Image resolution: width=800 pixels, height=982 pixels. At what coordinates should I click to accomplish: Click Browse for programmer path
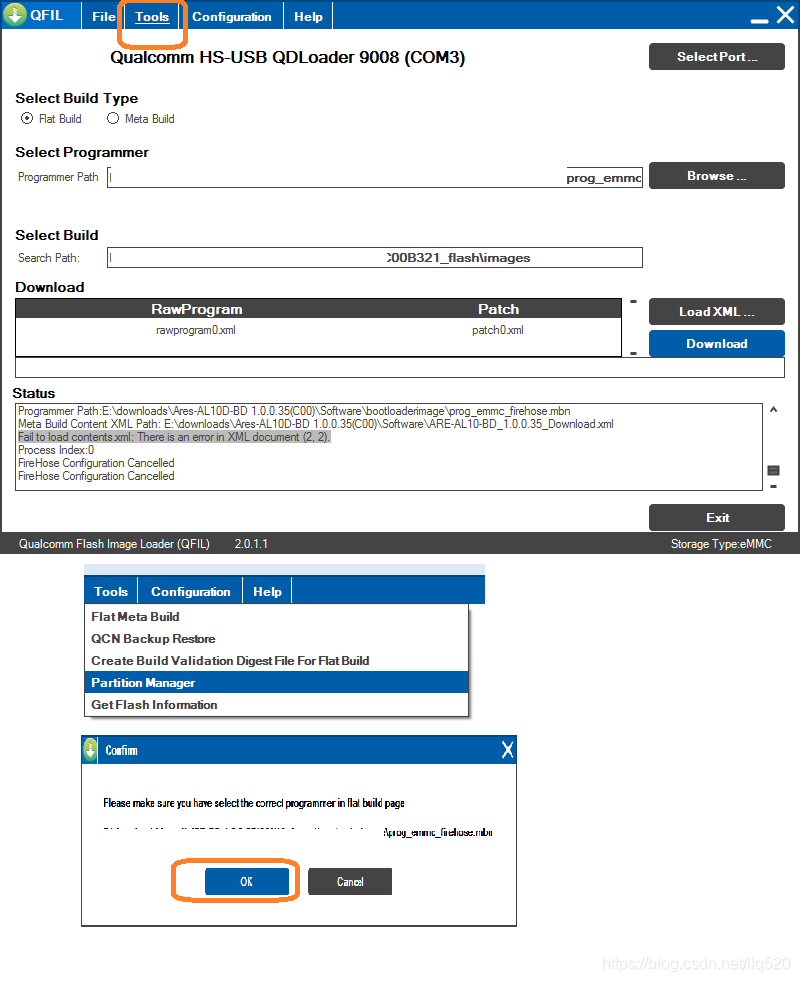717,175
